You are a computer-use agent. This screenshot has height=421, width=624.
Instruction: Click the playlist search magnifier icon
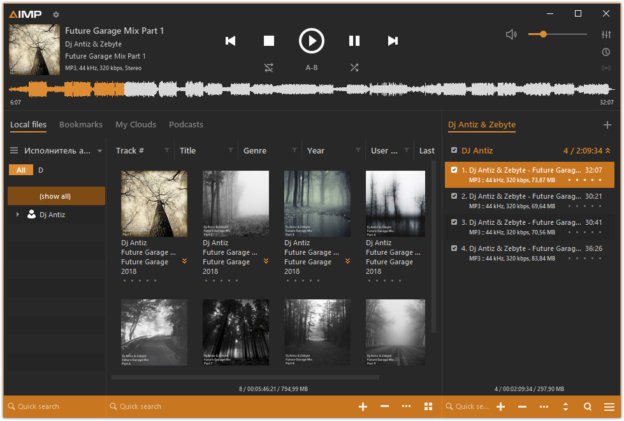click(588, 407)
